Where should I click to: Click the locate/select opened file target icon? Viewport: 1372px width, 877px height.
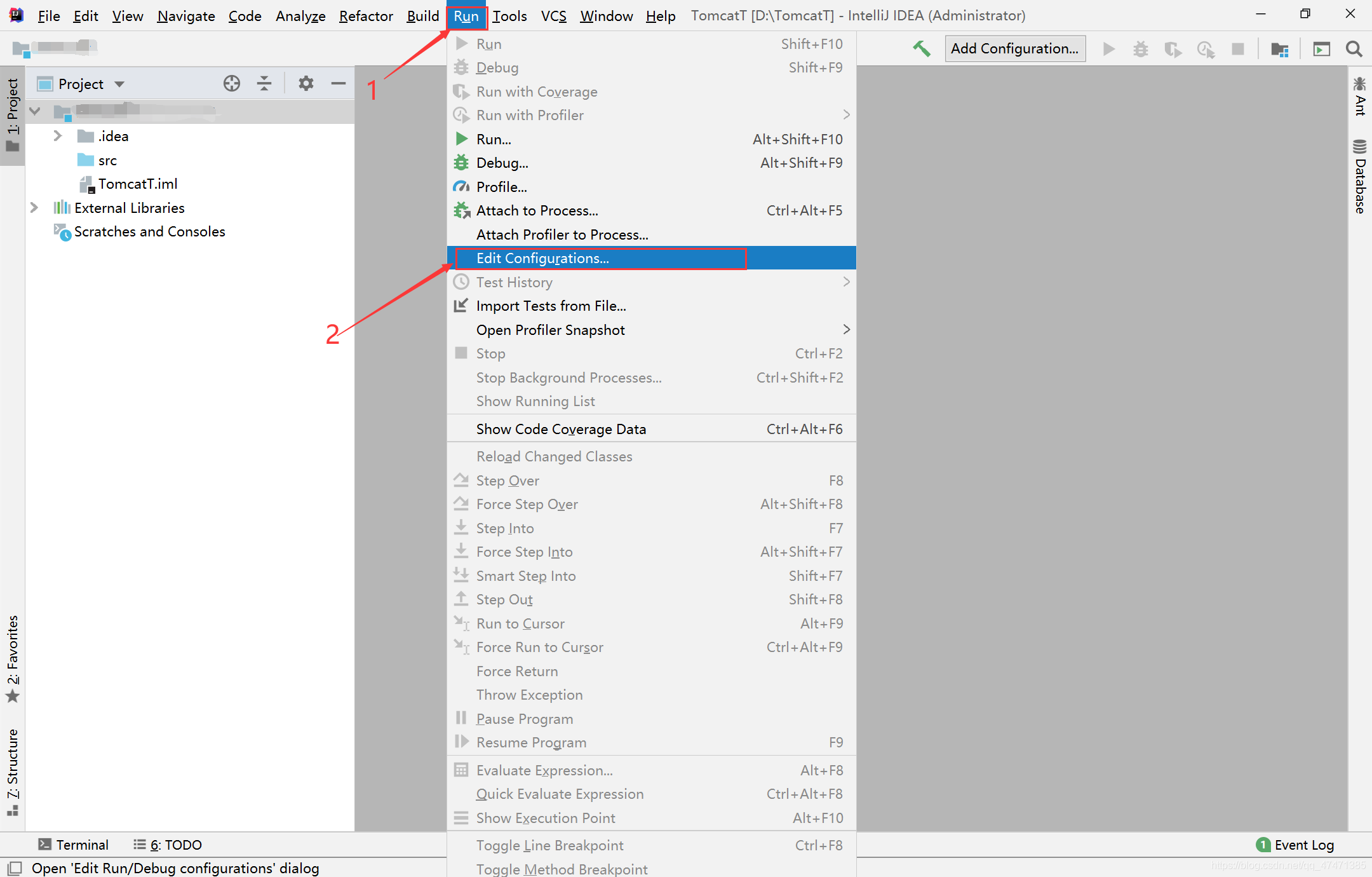[x=232, y=83]
